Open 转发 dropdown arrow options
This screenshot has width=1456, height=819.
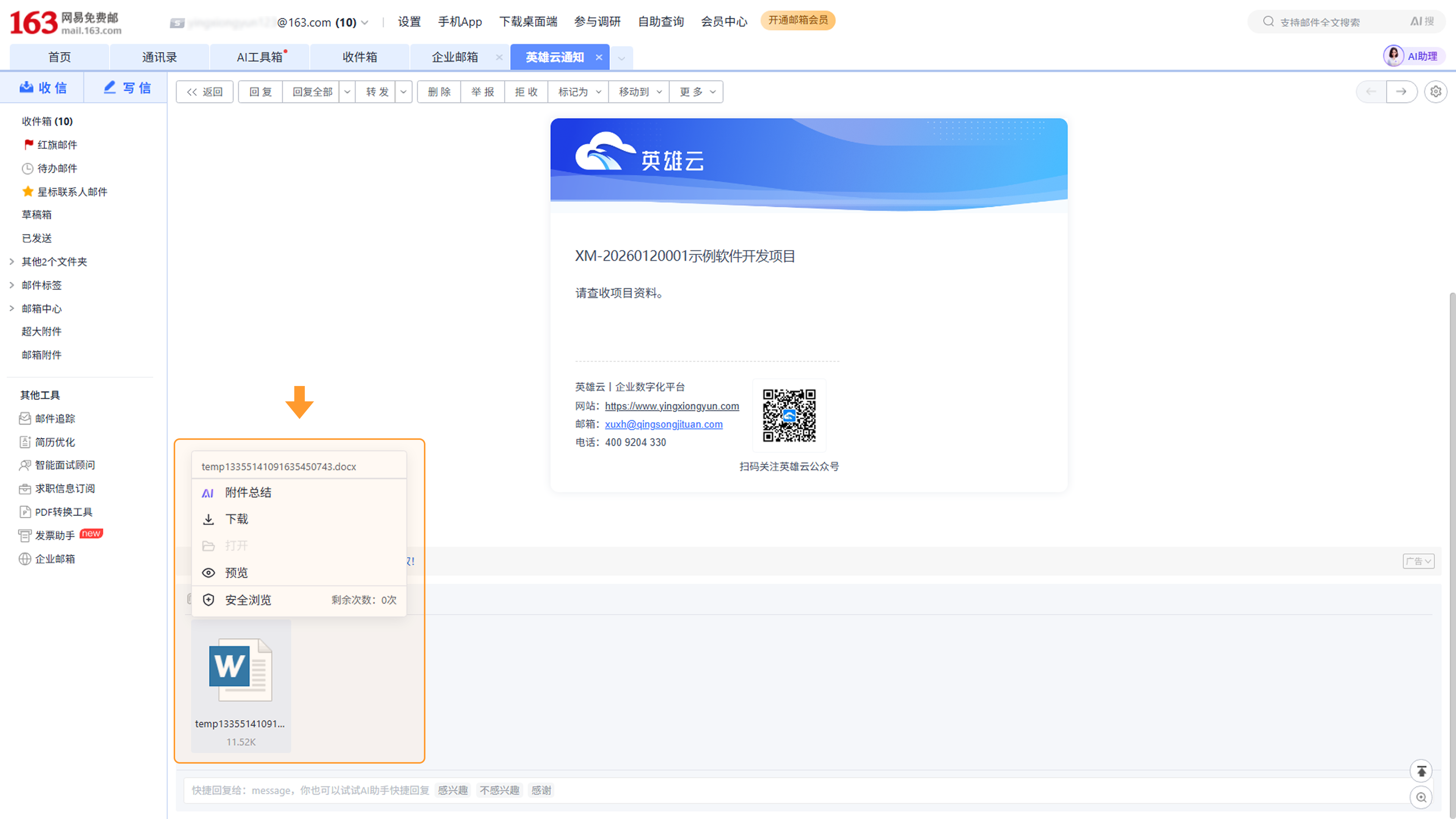pos(403,91)
